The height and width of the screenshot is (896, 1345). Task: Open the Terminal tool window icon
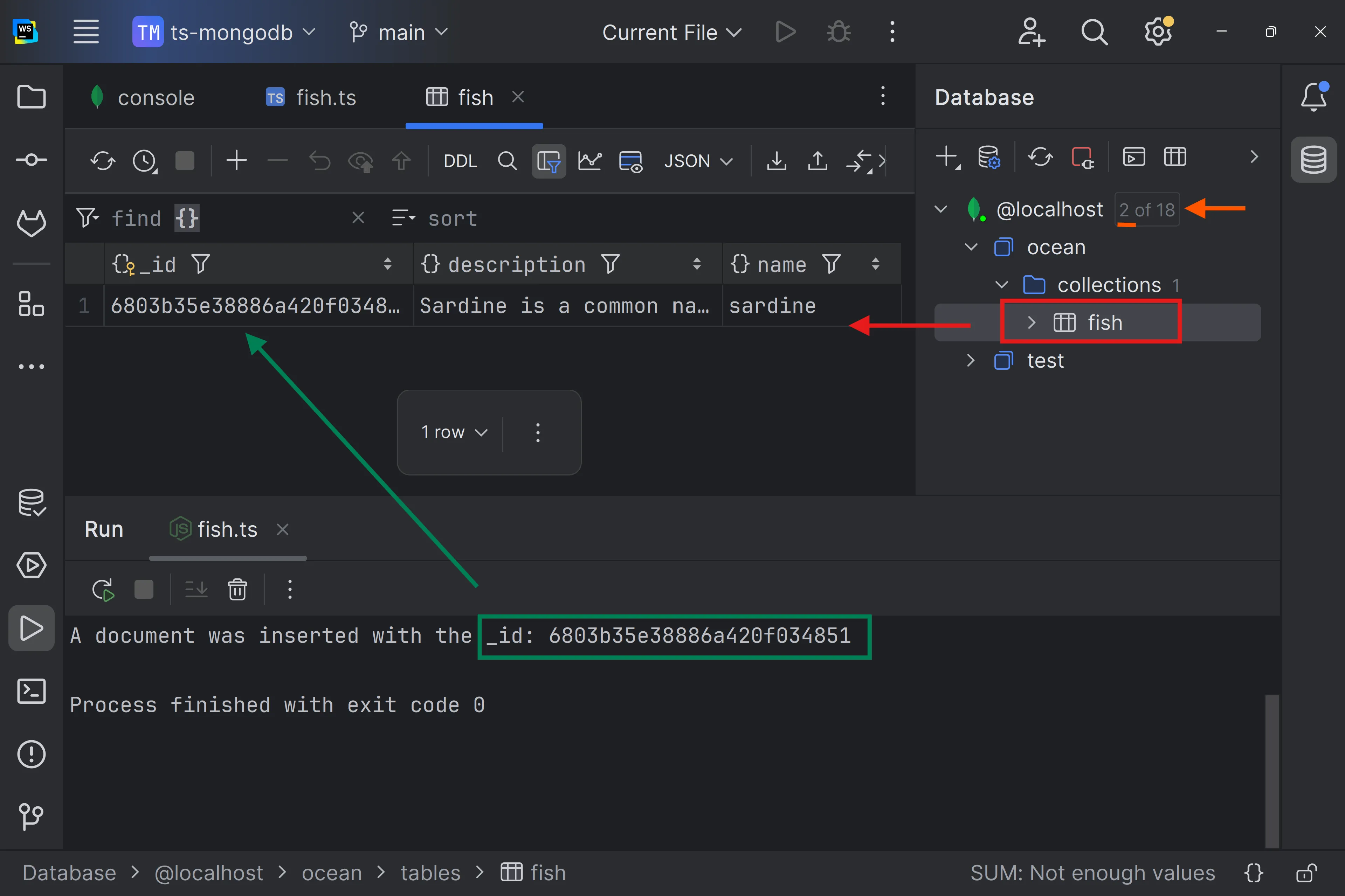coord(31,692)
